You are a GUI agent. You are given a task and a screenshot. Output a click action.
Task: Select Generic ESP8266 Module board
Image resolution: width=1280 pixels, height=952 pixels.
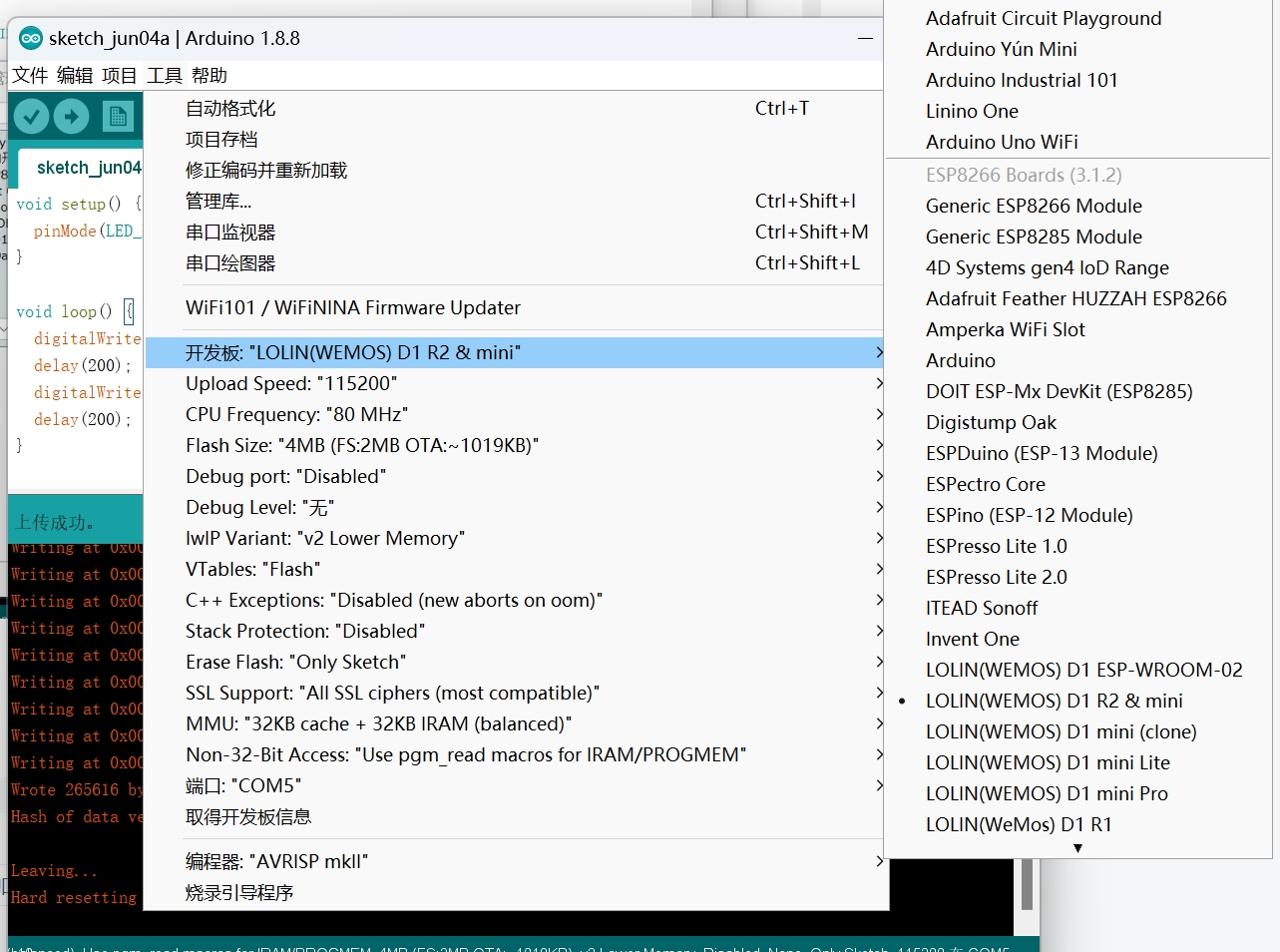[x=1077, y=207]
